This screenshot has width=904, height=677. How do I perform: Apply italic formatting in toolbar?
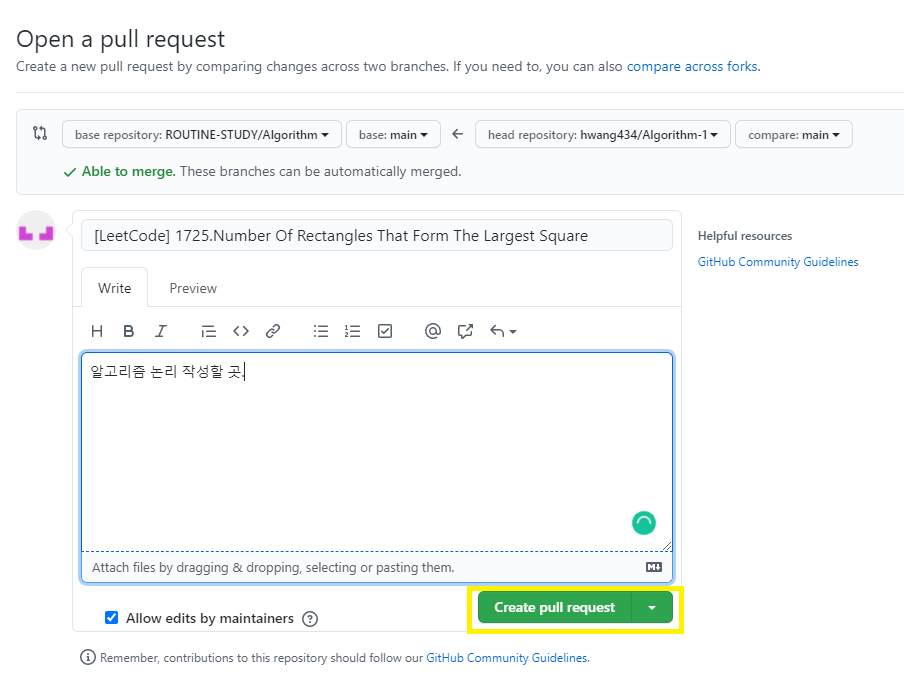point(160,331)
